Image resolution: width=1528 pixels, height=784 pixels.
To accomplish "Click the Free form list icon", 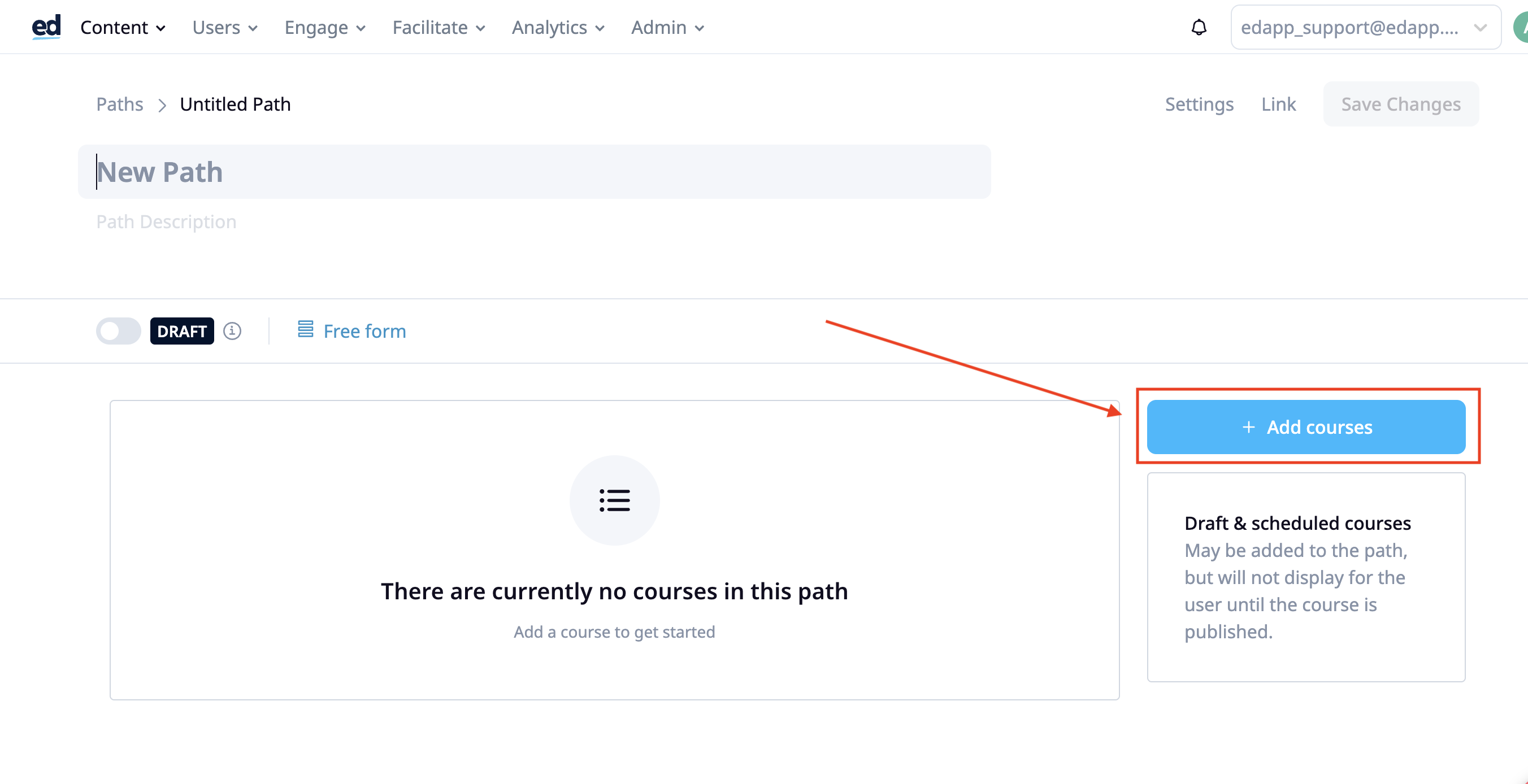I will [306, 329].
